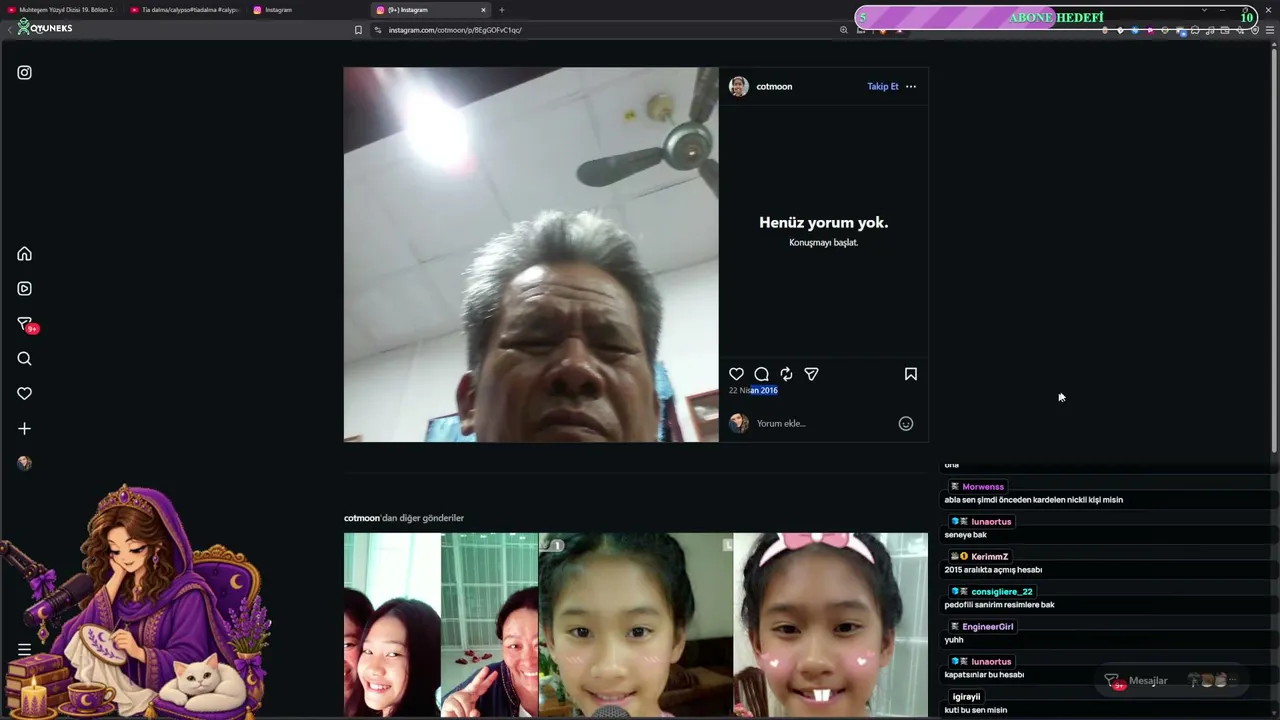Like the post with the heart icon
The width and height of the screenshot is (1280, 720).
736,374
